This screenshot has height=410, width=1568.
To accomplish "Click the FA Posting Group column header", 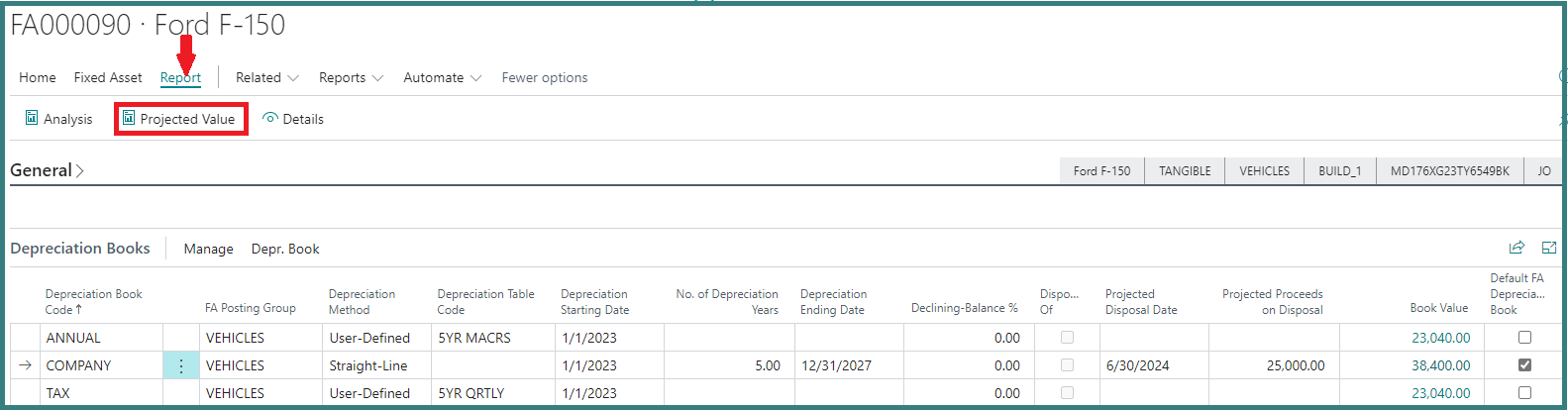I will 251,308.
